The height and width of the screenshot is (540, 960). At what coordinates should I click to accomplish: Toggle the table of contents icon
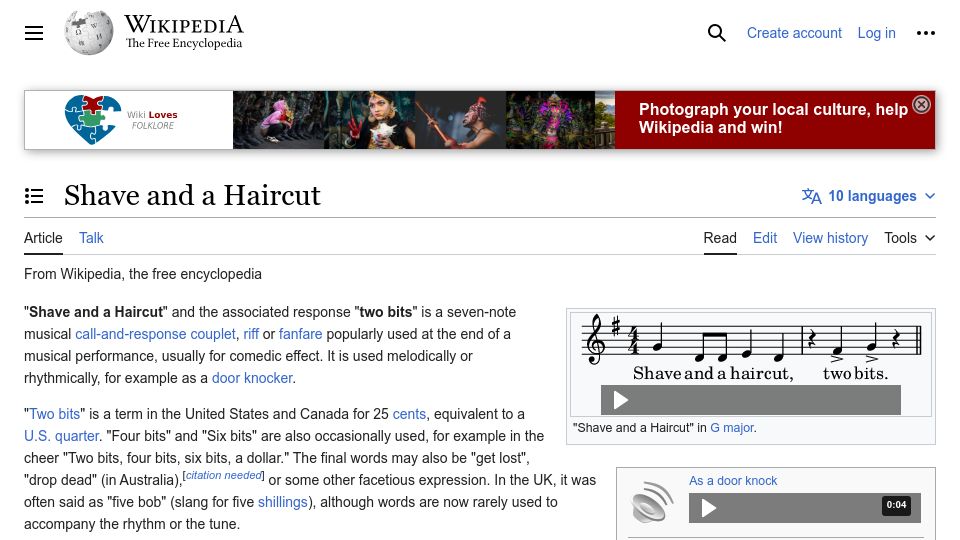34,196
